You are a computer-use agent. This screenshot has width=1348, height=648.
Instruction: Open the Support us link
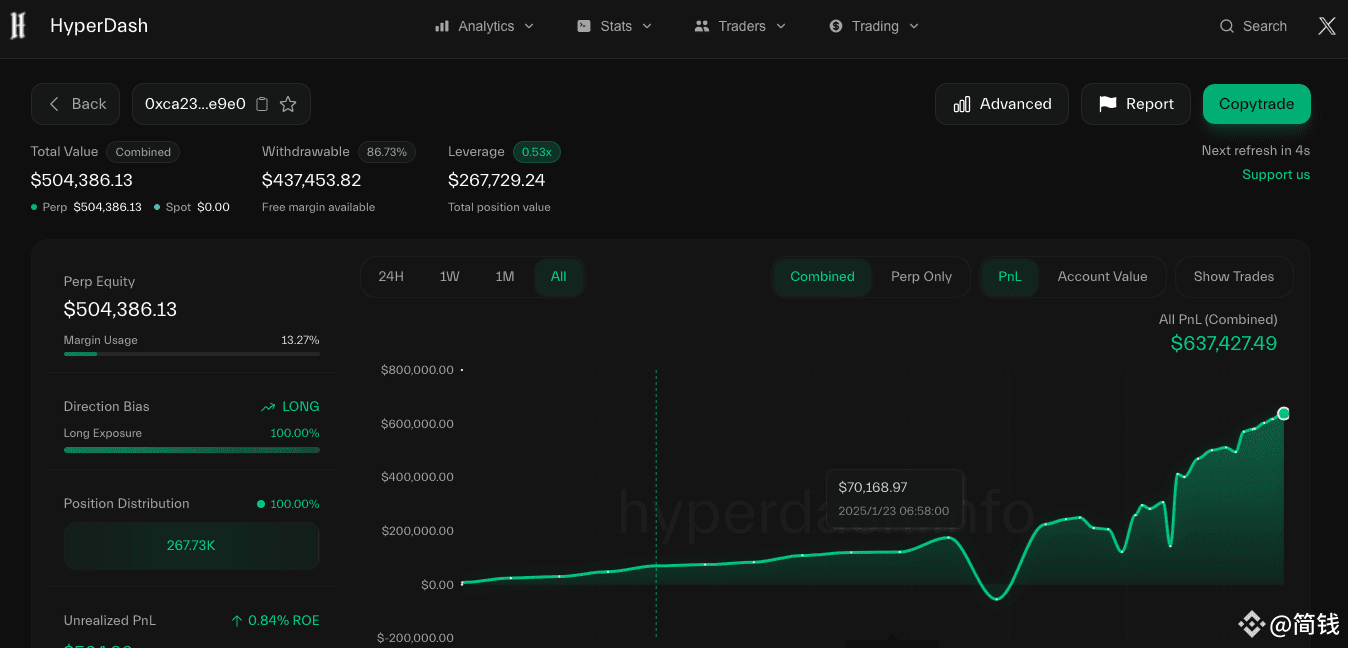[1276, 175]
